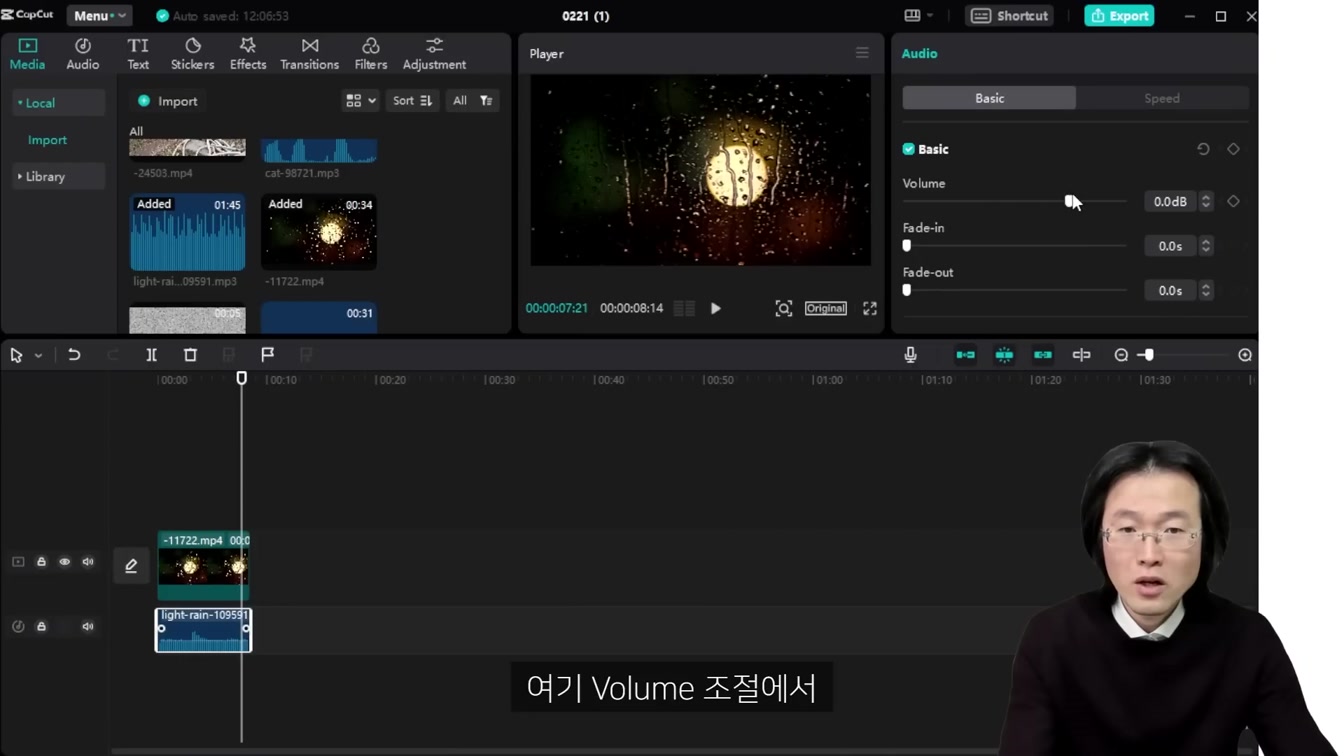Click the Volume 0.0dB input field
1344x756 pixels.
[1170, 202]
